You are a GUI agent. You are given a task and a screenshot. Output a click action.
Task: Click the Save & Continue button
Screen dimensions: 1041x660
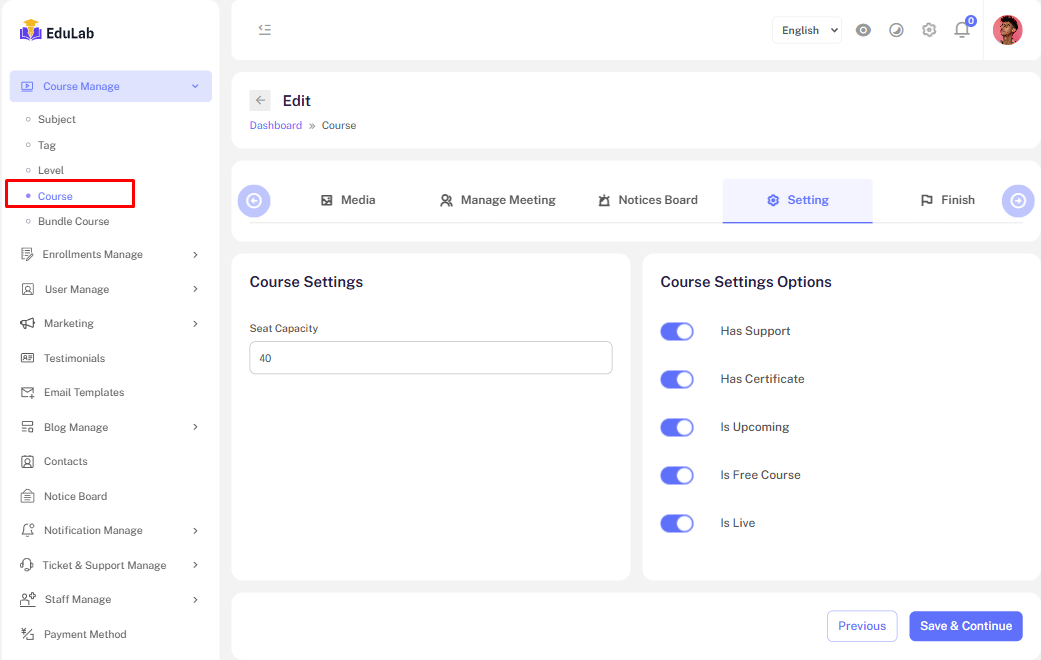pyautogui.click(x=965, y=626)
